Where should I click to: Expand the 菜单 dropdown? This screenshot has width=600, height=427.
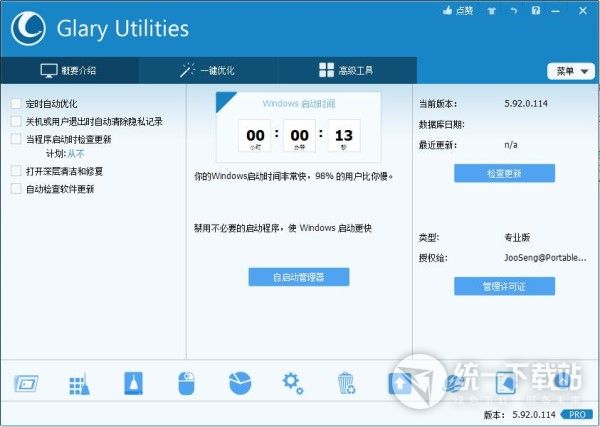pos(571,71)
